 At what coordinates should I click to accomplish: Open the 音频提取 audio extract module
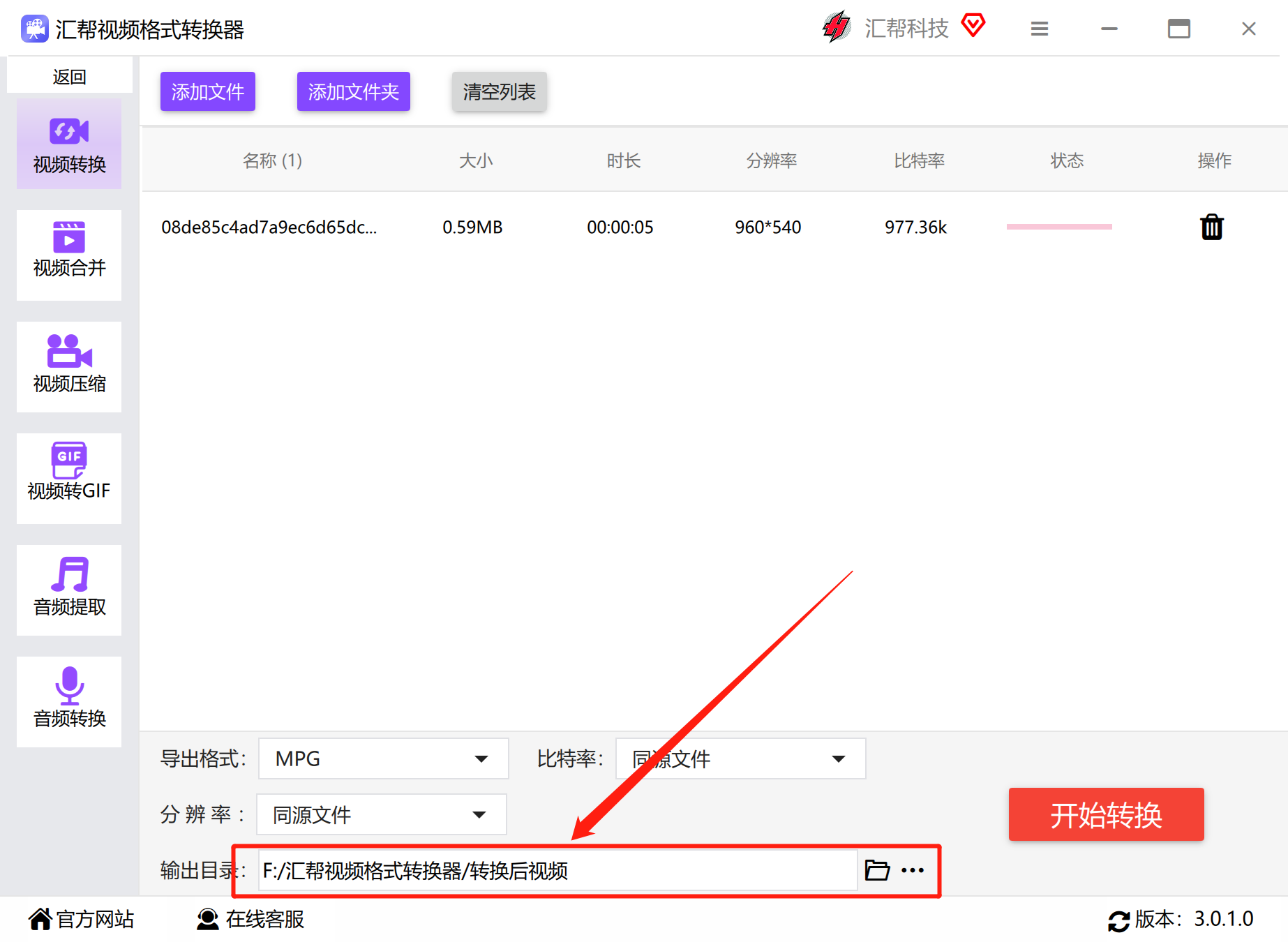pos(69,590)
